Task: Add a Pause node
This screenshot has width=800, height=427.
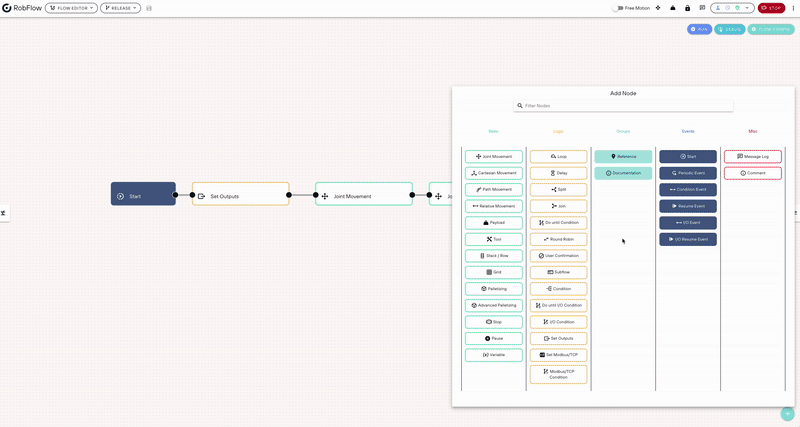Action: point(494,338)
